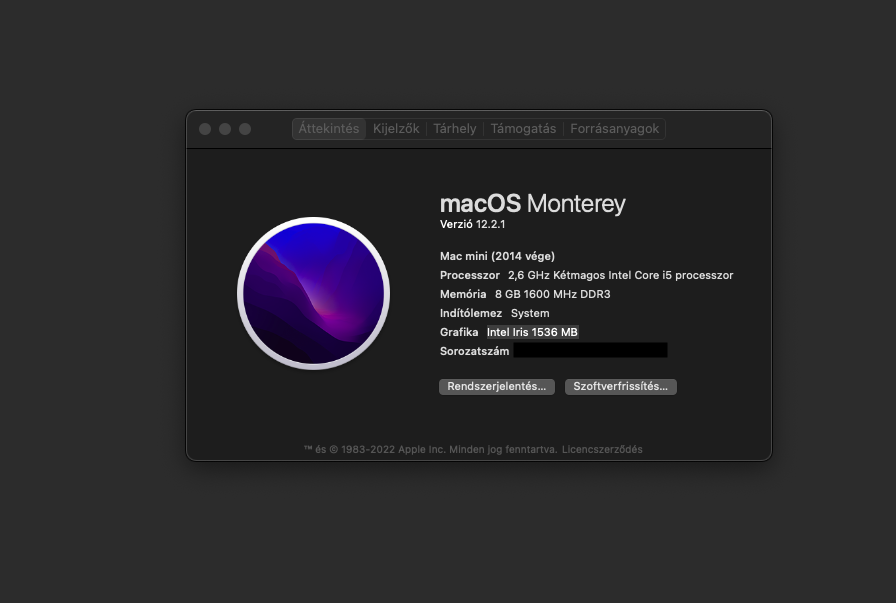
Task: Click the Mac mini (2014 vége) text
Action: [497, 256]
